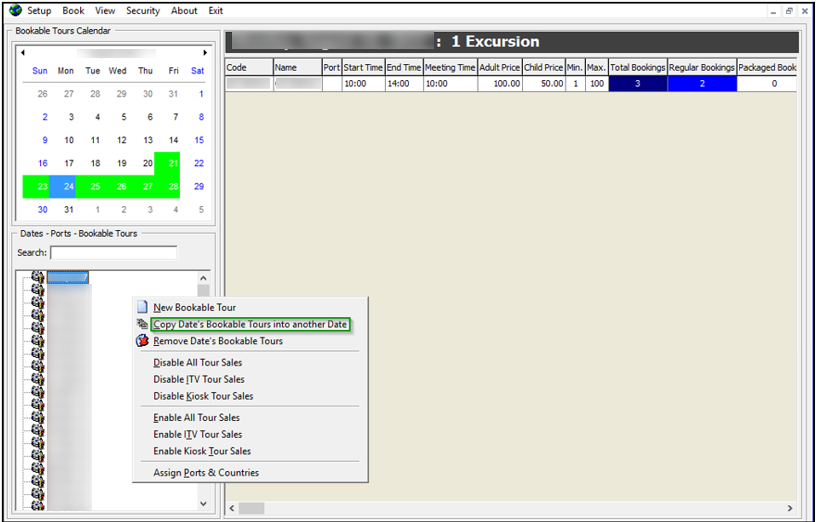816x522 pixels.
Task: Sort by the Code column header
Action: coord(249,68)
